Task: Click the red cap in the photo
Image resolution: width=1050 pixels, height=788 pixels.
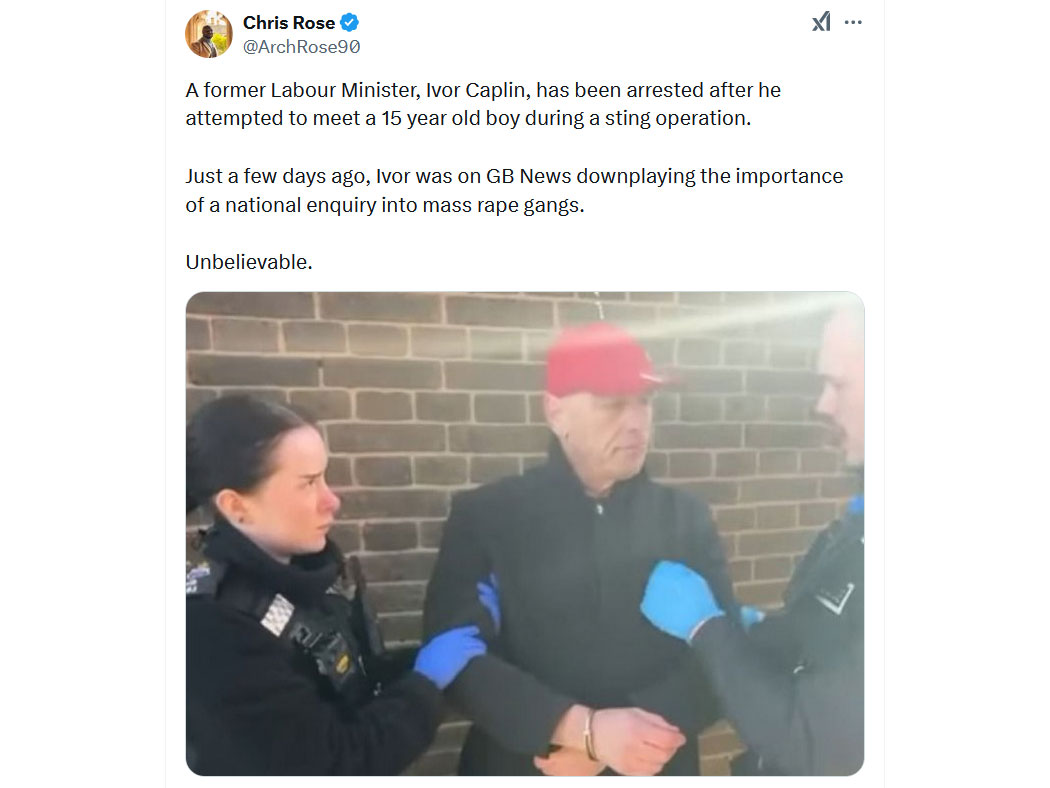Action: tap(601, 360)
